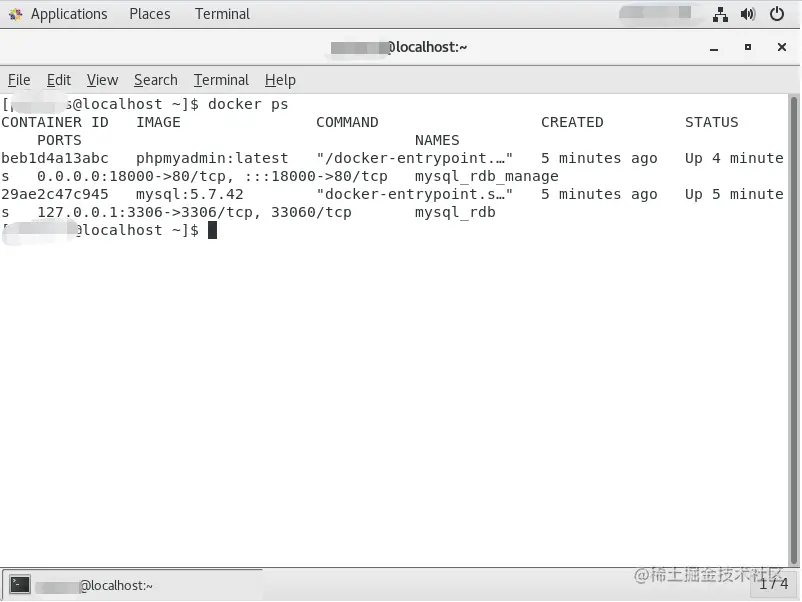Open the Help menu

click(280, 80)
